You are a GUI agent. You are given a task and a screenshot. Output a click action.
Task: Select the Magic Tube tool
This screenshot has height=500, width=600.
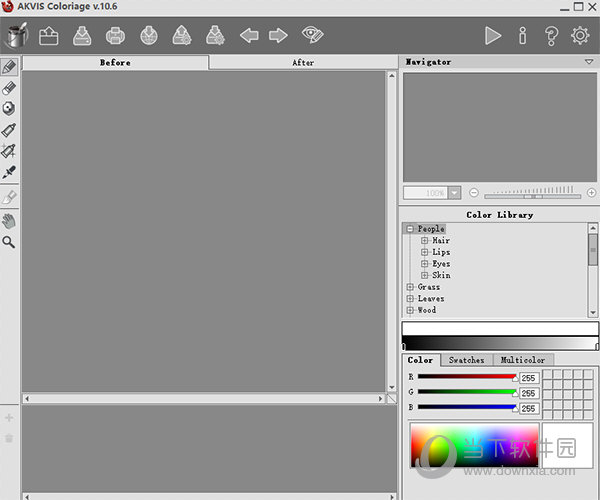pos(9,151)
